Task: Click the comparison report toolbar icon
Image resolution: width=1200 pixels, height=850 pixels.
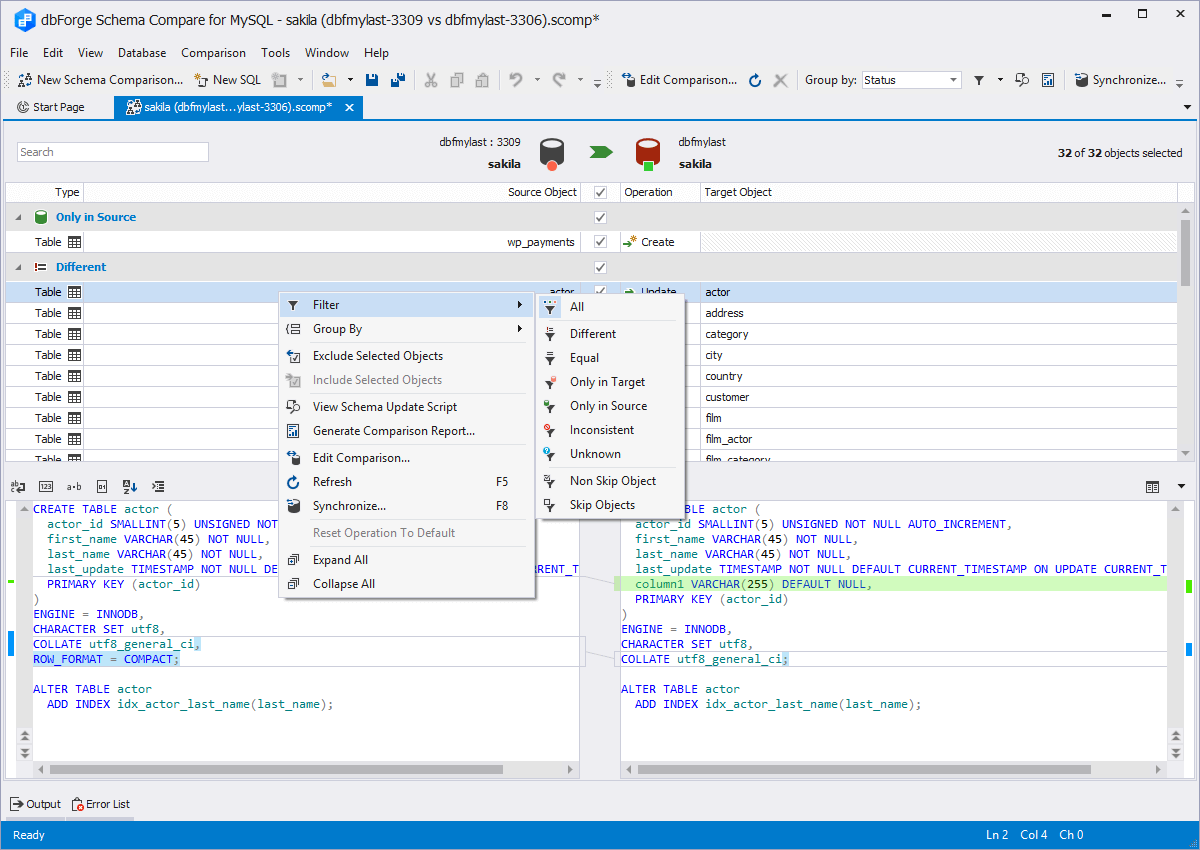Action: (x=1048, y=80)
